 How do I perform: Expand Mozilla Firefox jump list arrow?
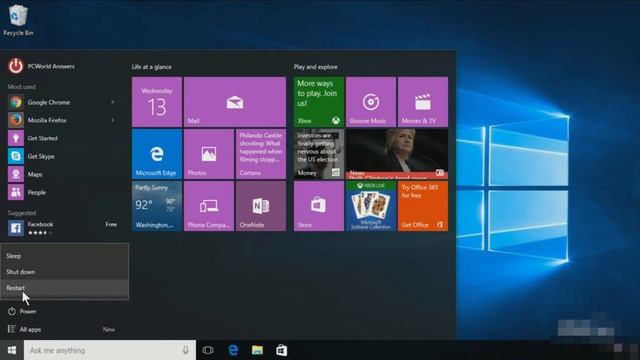(x=112, y=120)
